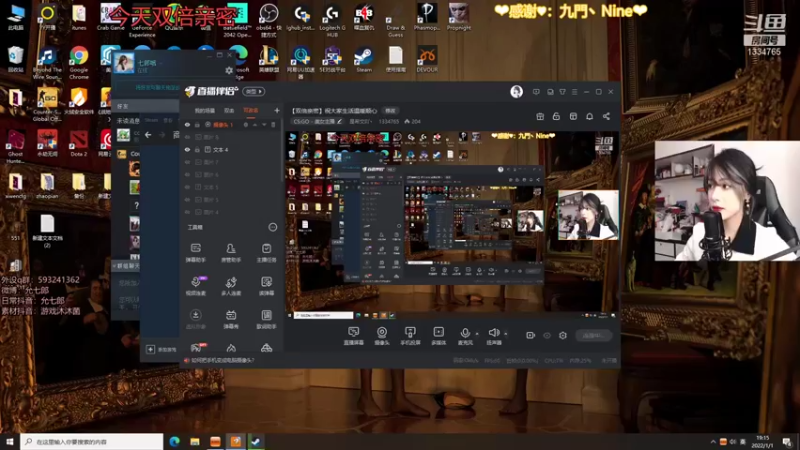Open Google Chrome desktop shortcut
Viewport: 800px width, 450px height.
pyautogui.click(x=79, y=63)
